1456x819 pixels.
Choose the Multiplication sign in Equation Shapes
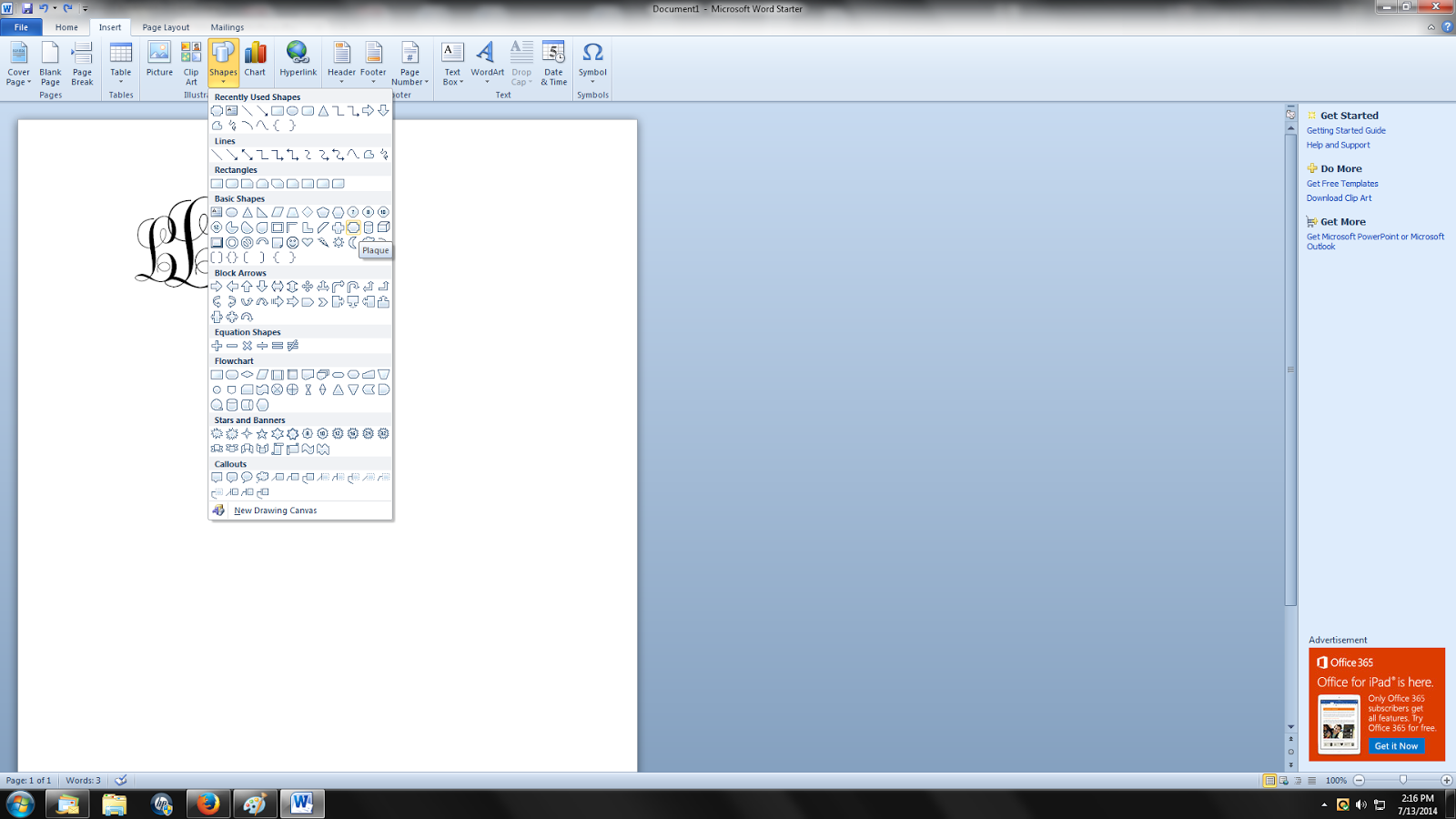click(247, 346)
